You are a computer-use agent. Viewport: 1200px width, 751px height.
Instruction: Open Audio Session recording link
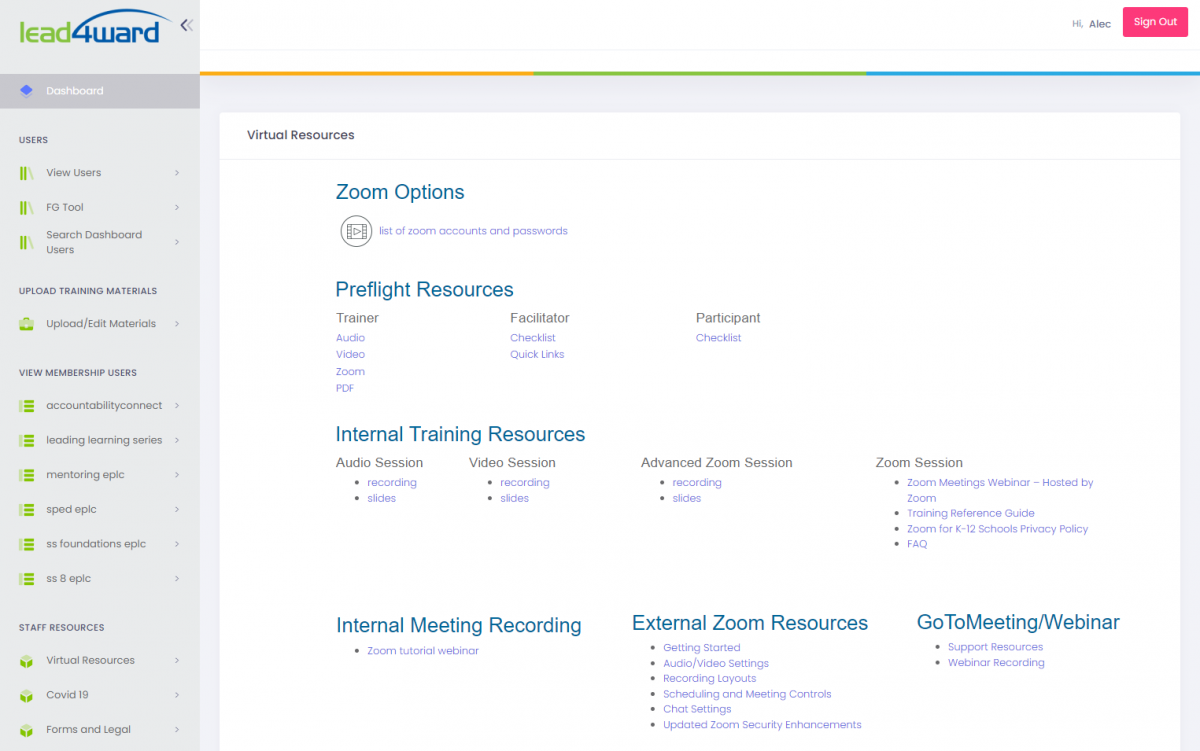392,483
